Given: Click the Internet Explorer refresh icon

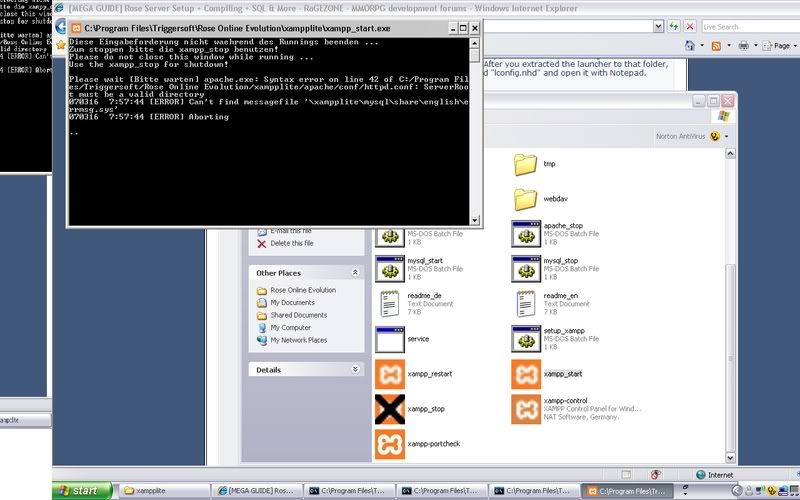Looking at the screenshot, I should [673, 27].
